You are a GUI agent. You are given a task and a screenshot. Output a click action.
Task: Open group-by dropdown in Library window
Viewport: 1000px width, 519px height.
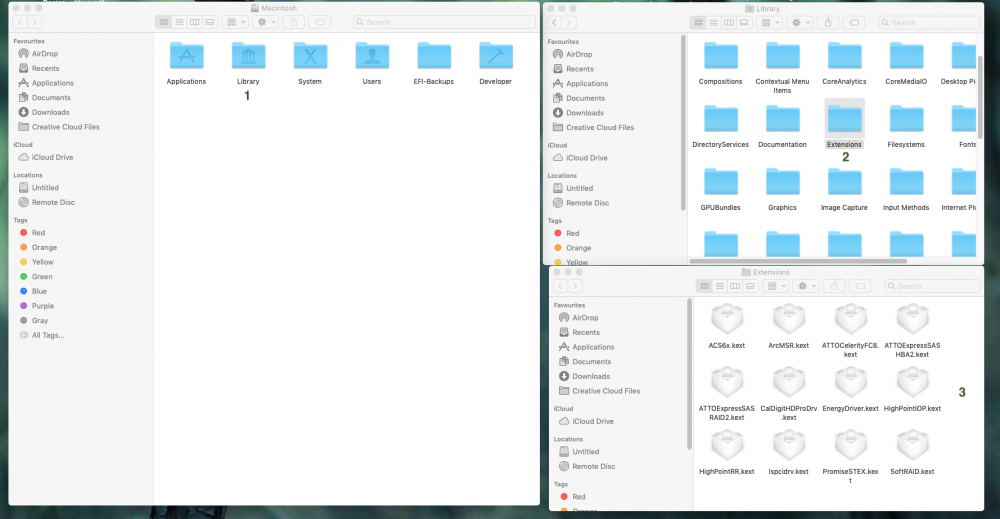770,22
